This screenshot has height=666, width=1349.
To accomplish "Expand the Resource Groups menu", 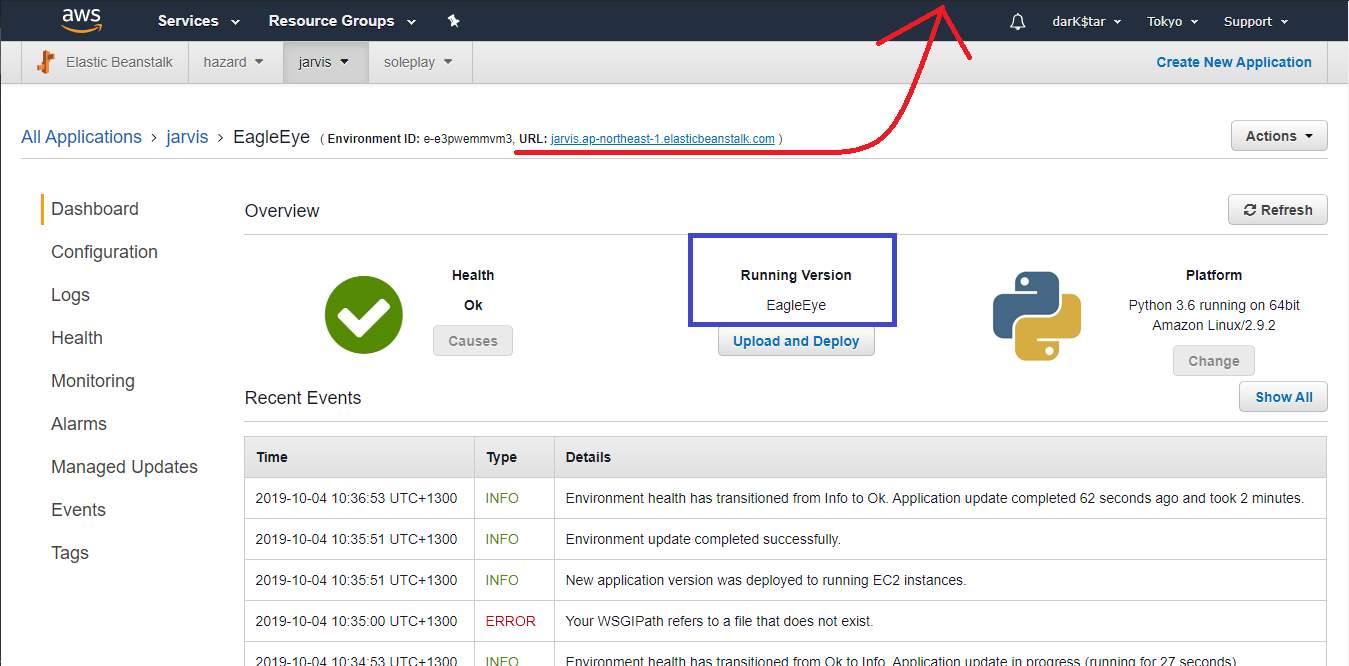I will pos(342,21).
